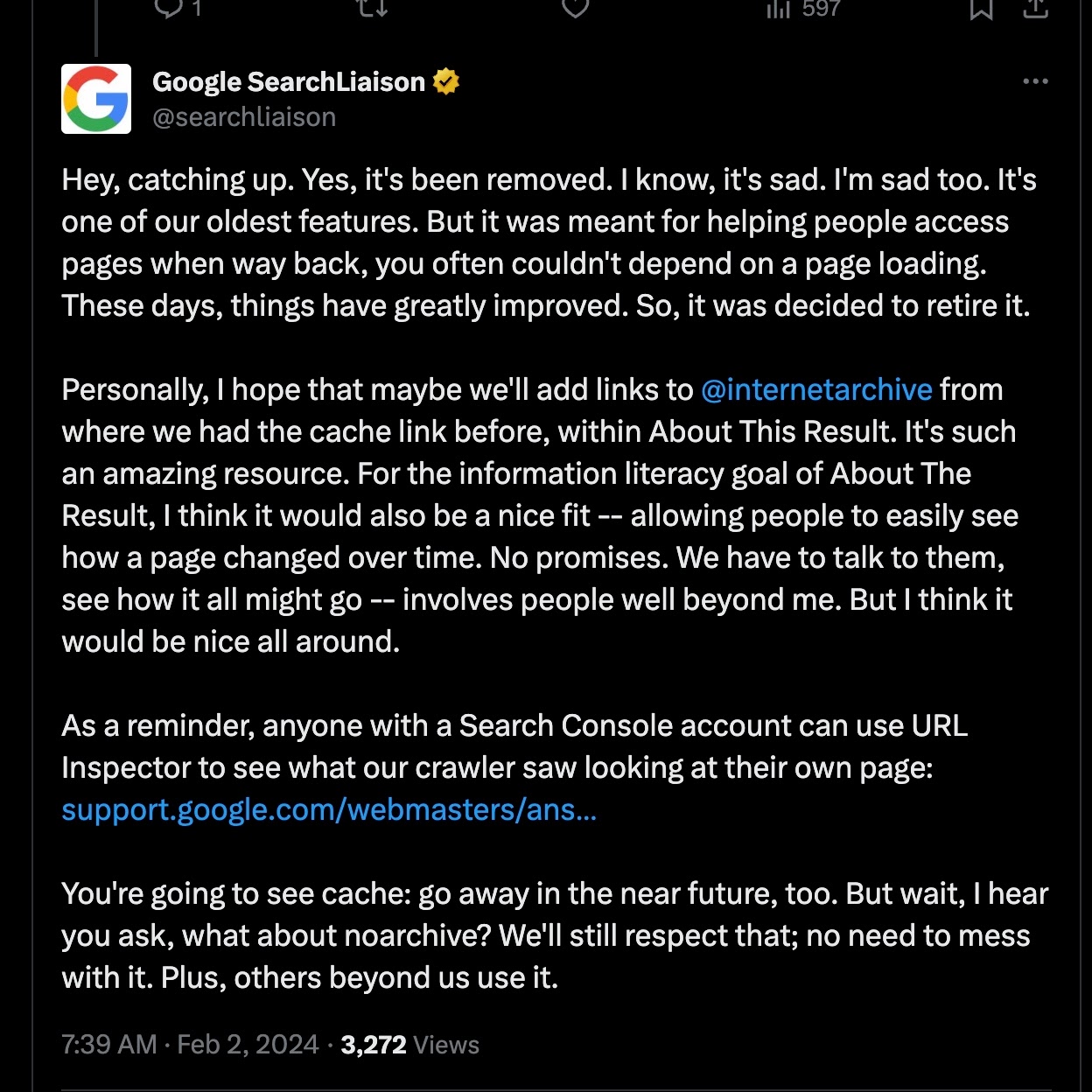Open the @internetarchive mention link

[x=816, y=389]
